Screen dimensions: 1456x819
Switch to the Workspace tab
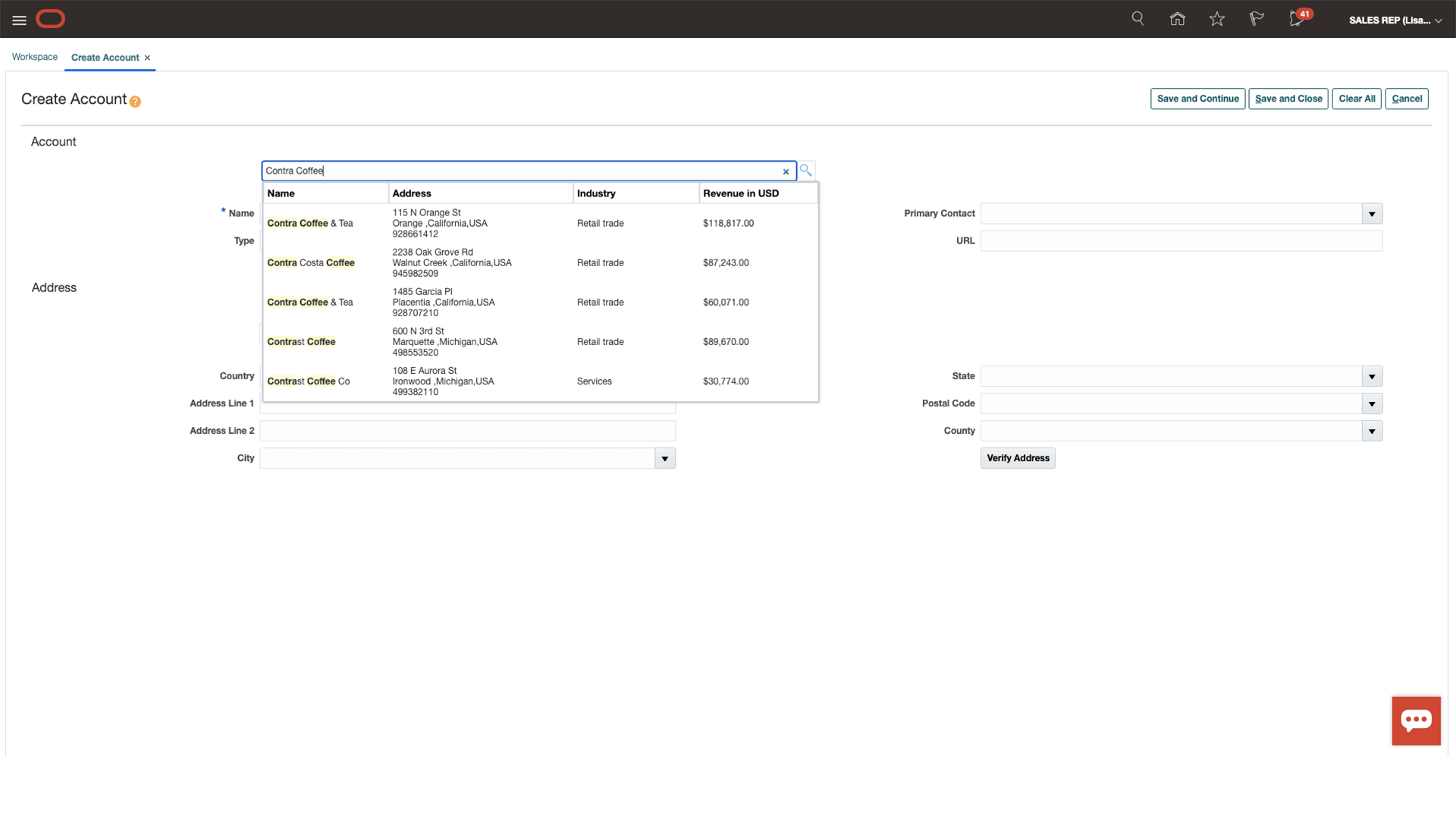pyautogui.click(x=35, y=57)
